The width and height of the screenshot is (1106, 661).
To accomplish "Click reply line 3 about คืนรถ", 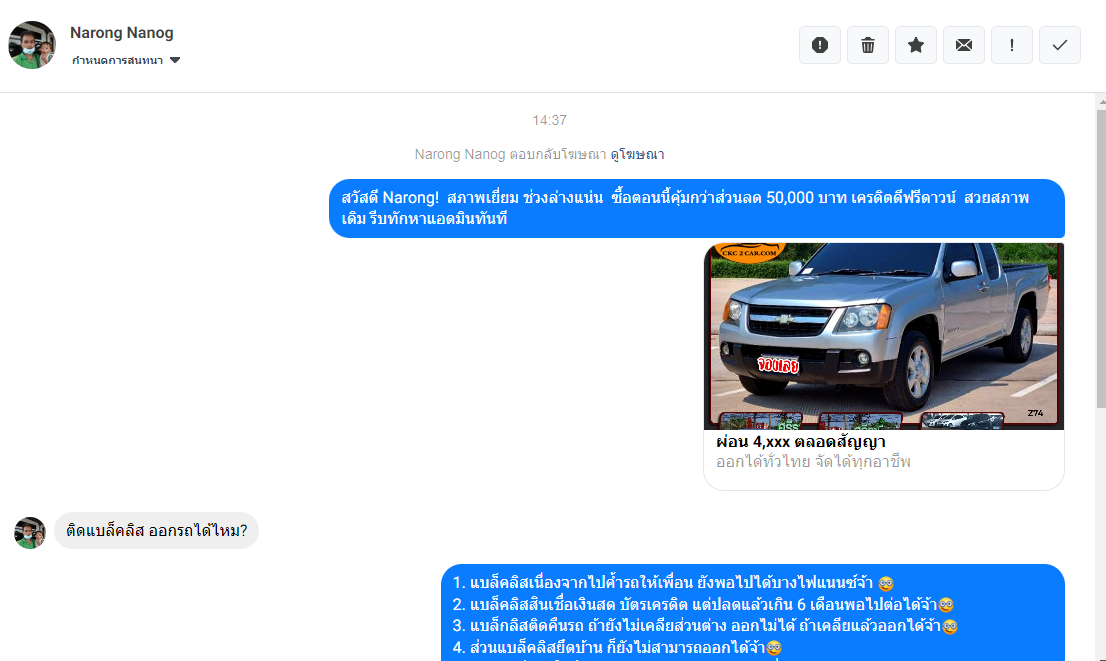I will click(x=705, y=626).
